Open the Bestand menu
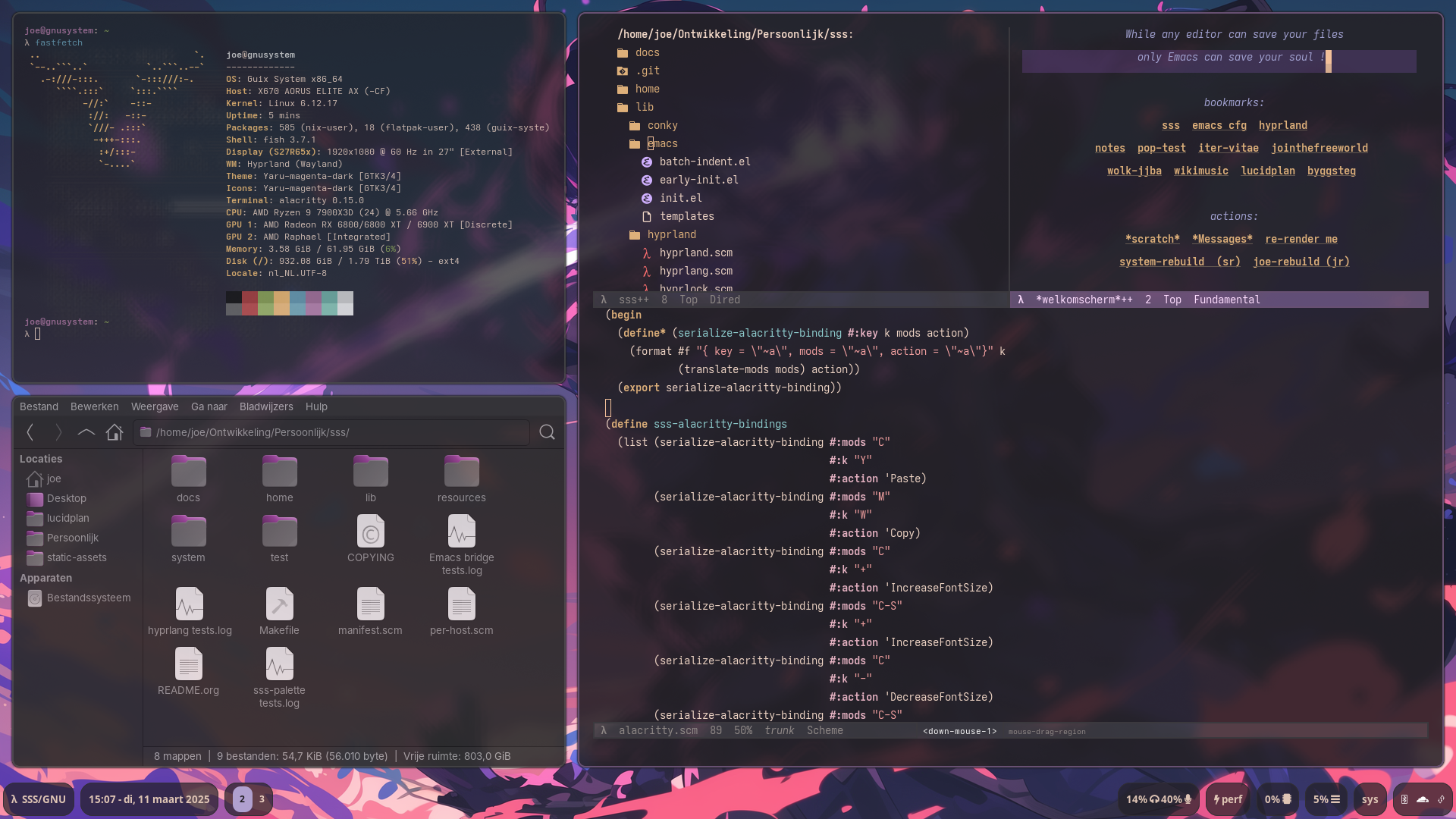The image size is (1456, 819). click(x=39, y=406)
